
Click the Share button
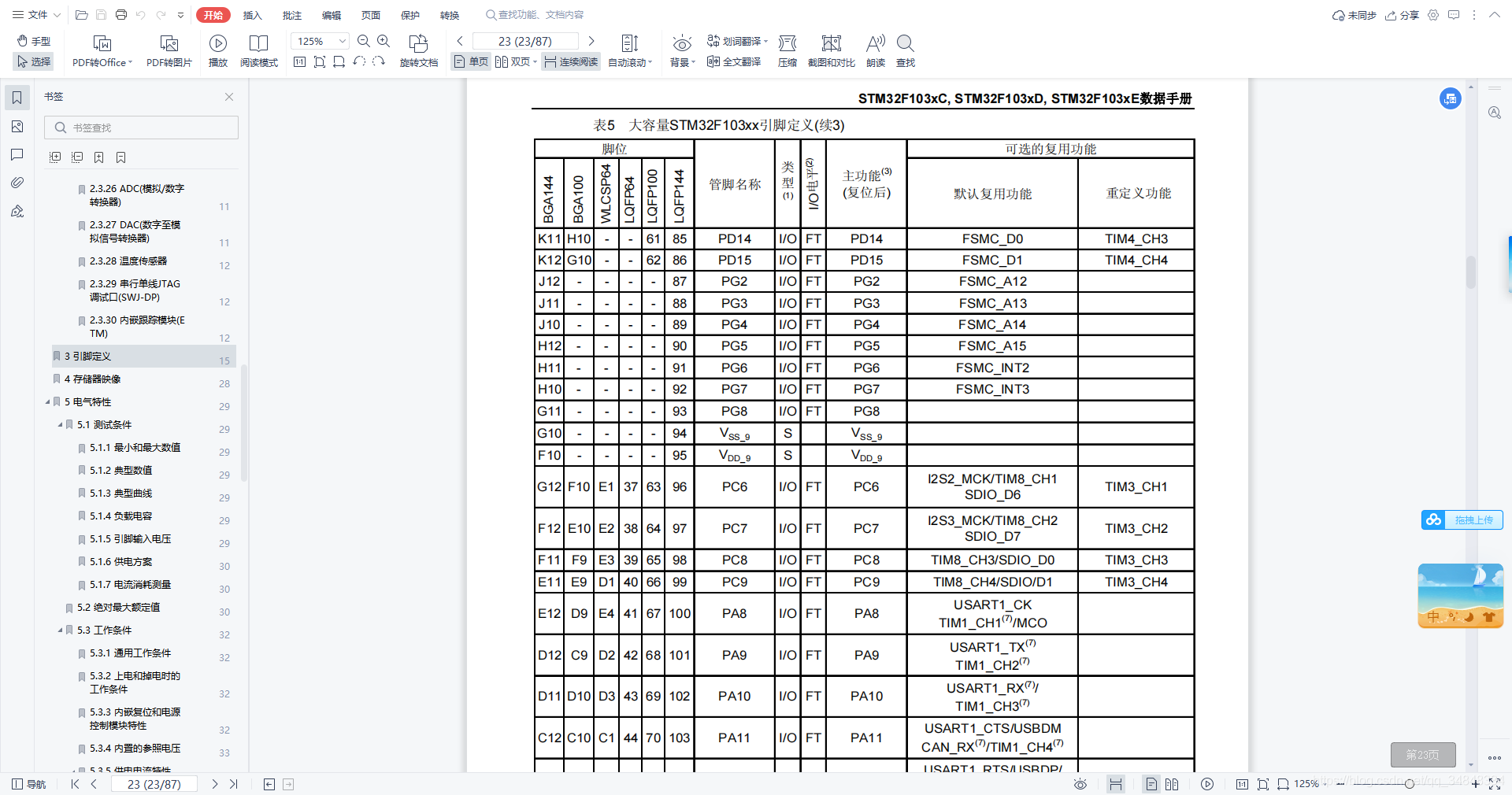click(x=1402, y=15)
